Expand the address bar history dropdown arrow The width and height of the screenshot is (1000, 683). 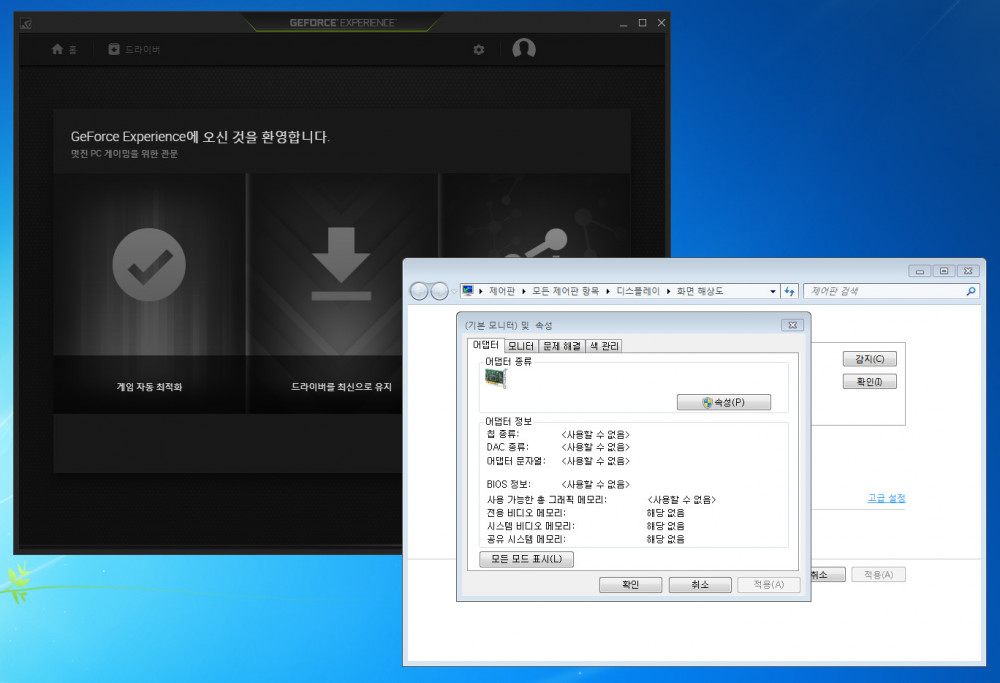click(772, 291)
